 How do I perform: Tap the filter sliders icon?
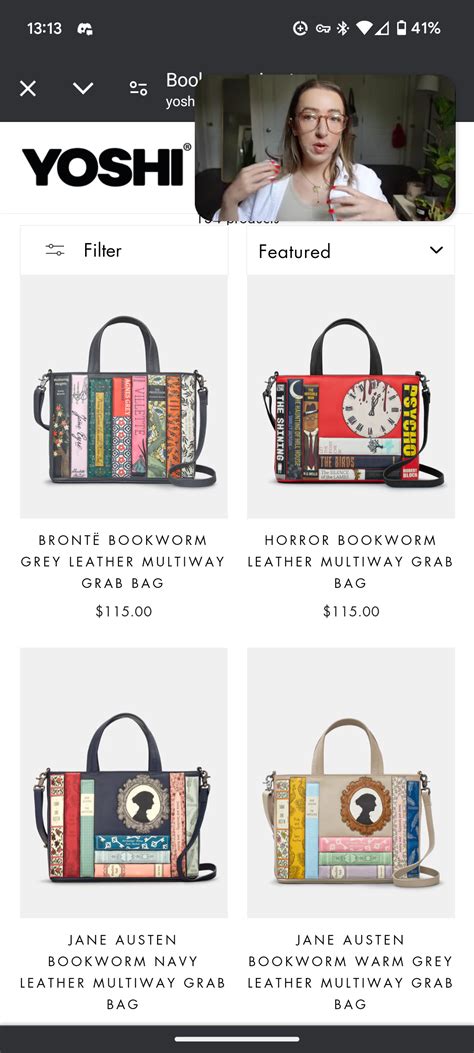coord(55,250)
